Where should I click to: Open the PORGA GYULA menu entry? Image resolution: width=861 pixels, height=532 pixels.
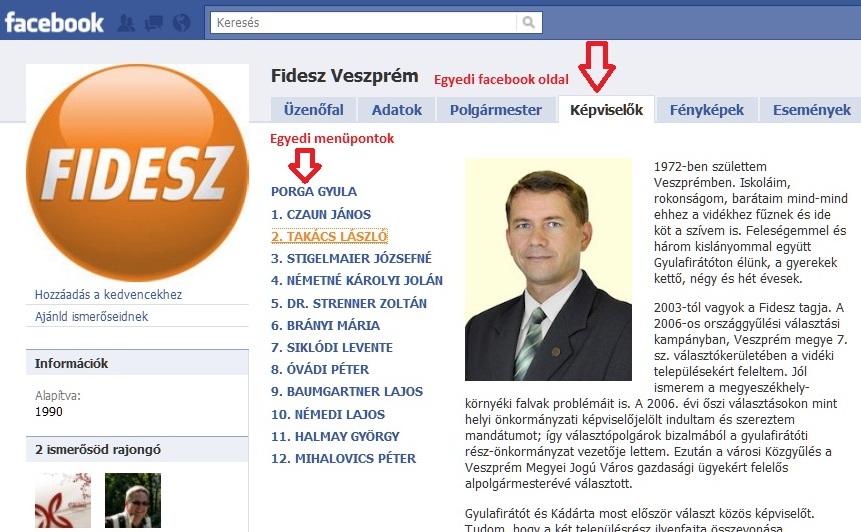tap(314, 192)
